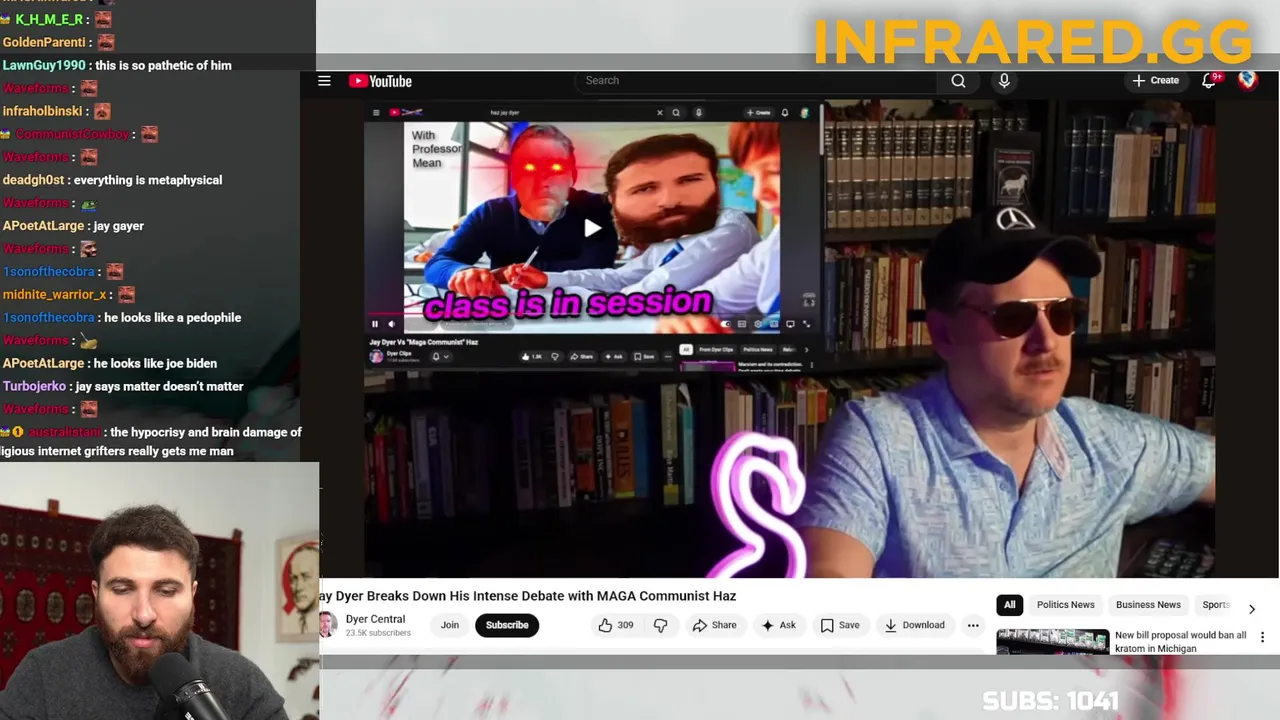
Task: Dislike the video with thumbs down
Action: click(661, 625)
